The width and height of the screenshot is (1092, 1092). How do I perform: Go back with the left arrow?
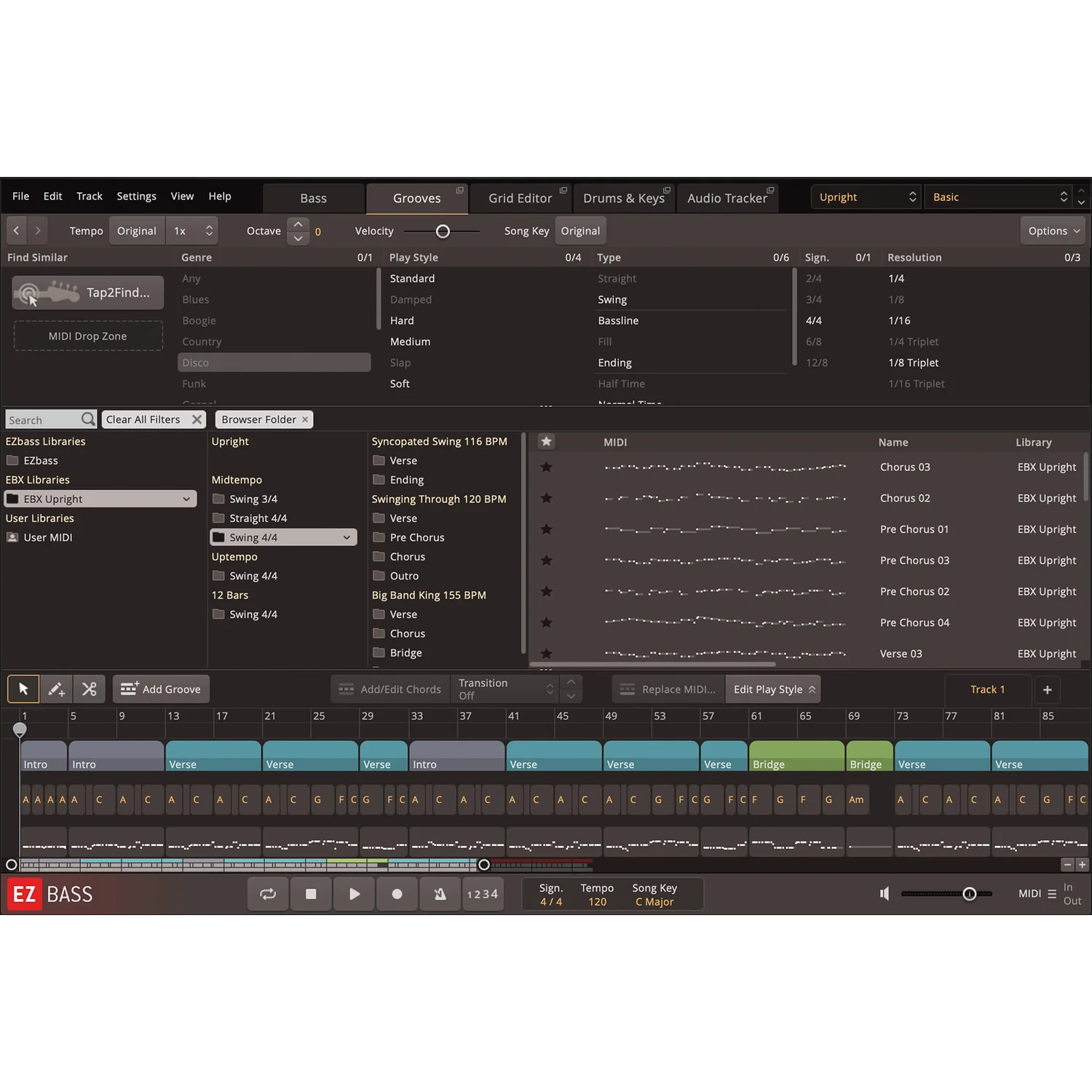click(x=16, y=231)
